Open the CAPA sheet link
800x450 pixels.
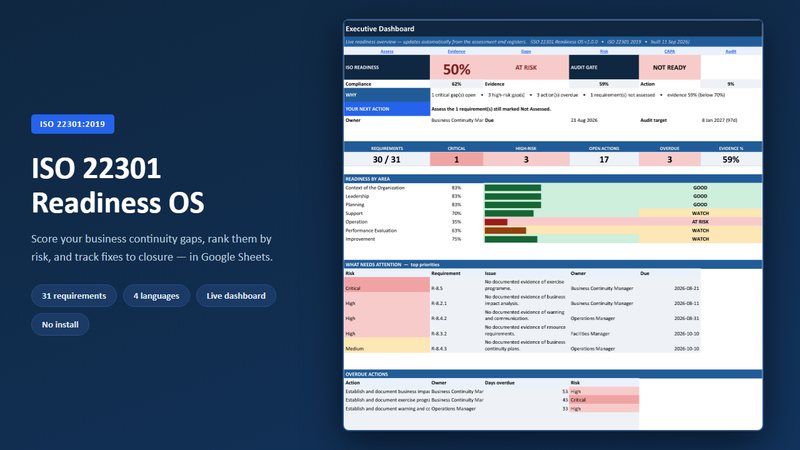click(x=669, y=52)
